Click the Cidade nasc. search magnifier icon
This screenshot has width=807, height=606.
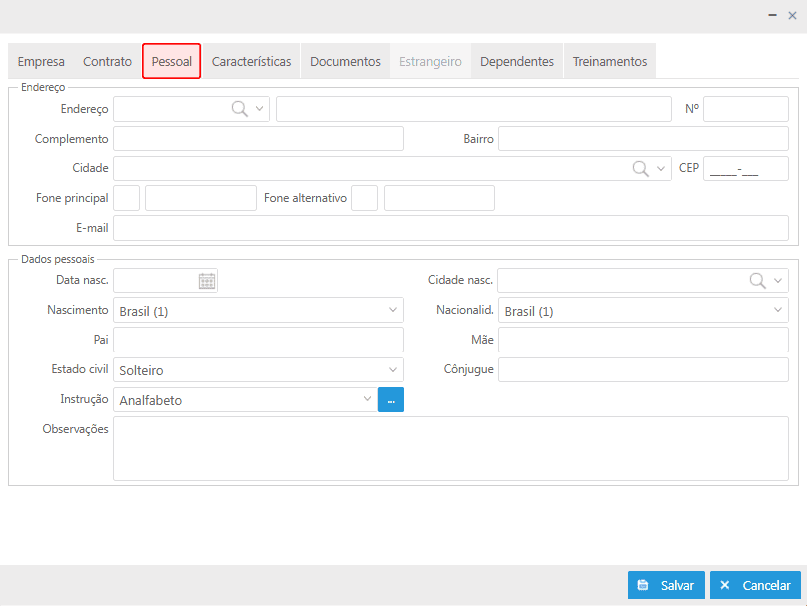click(x=757, y=281)
